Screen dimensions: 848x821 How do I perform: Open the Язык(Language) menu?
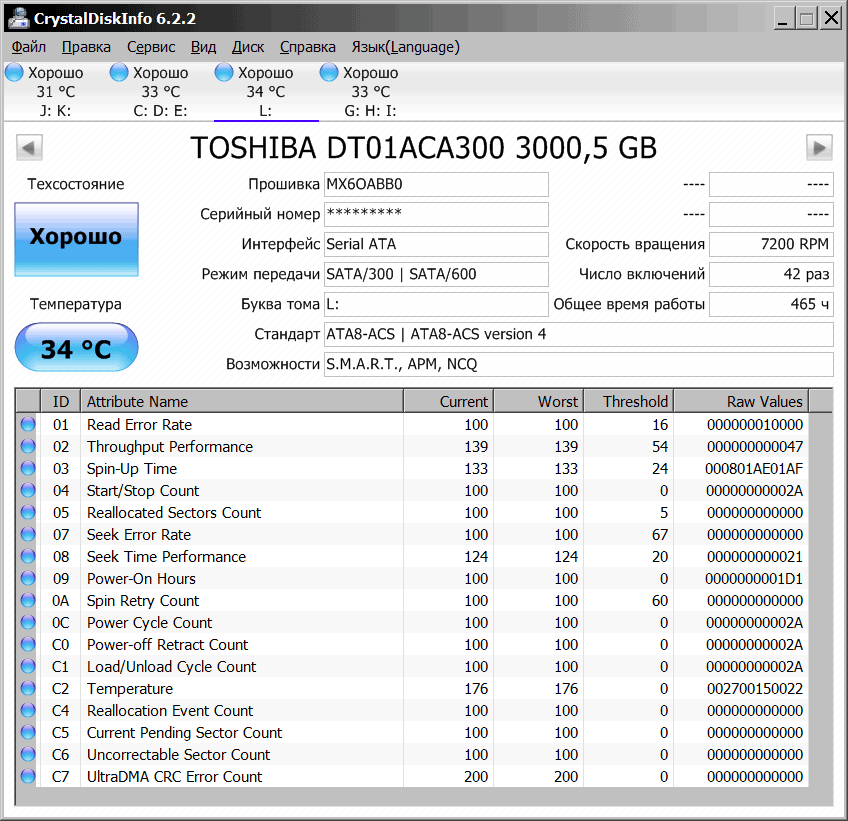[x=405, y=47]
